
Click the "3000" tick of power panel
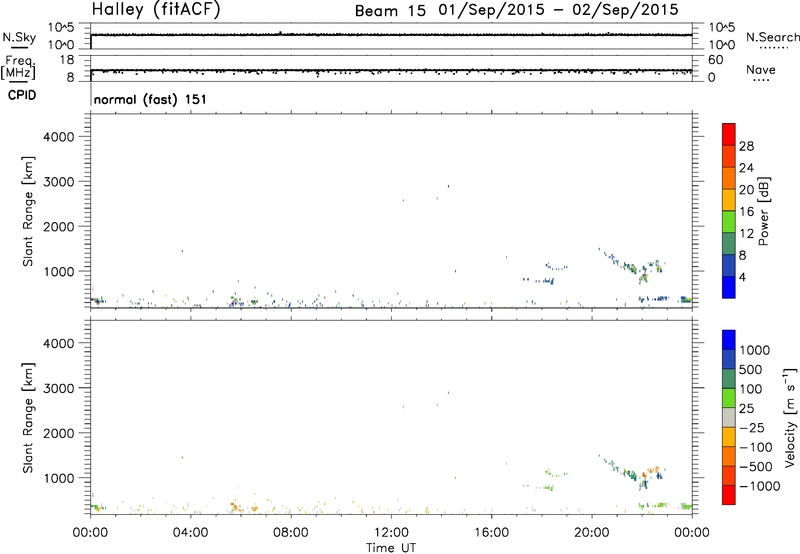coord(58,182)
